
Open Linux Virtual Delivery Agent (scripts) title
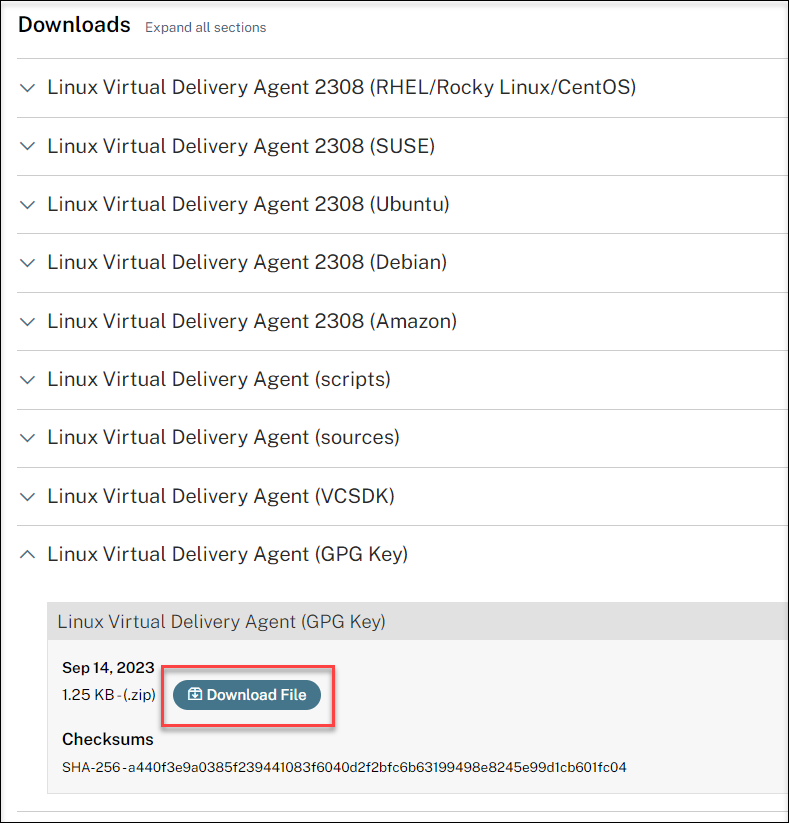tap(219, 380)
